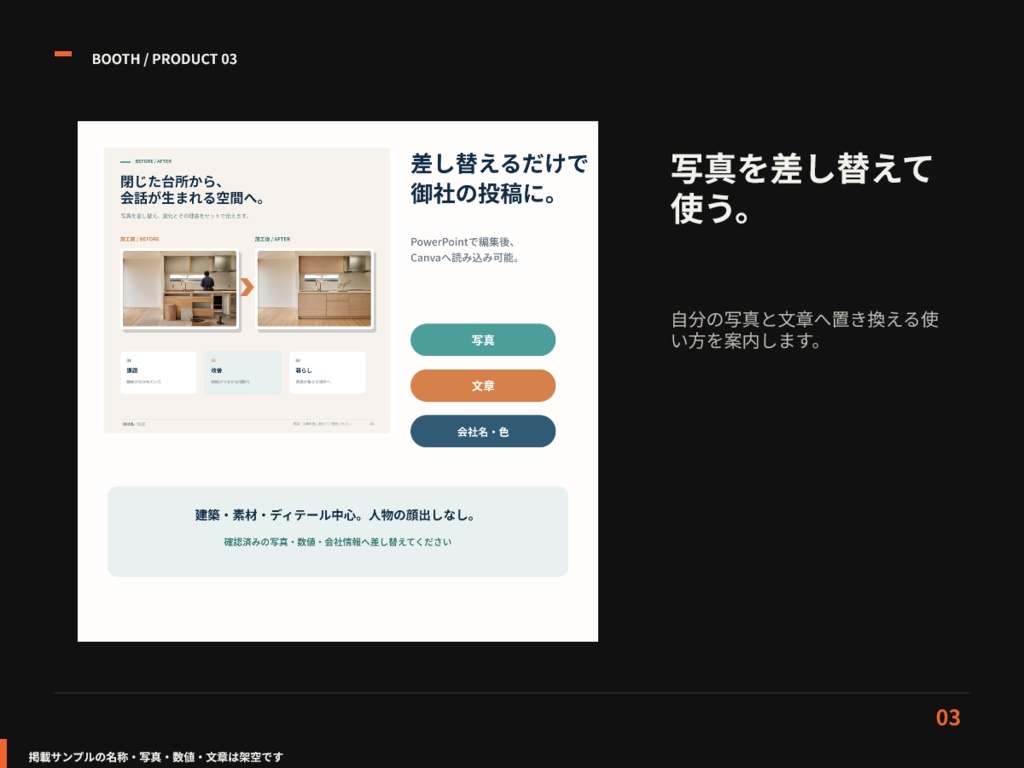Image resolution: width=1024 pixels, height=768 pixels.
Task: Click the small BEFORE / AFTER label
Action: point(153,161)
